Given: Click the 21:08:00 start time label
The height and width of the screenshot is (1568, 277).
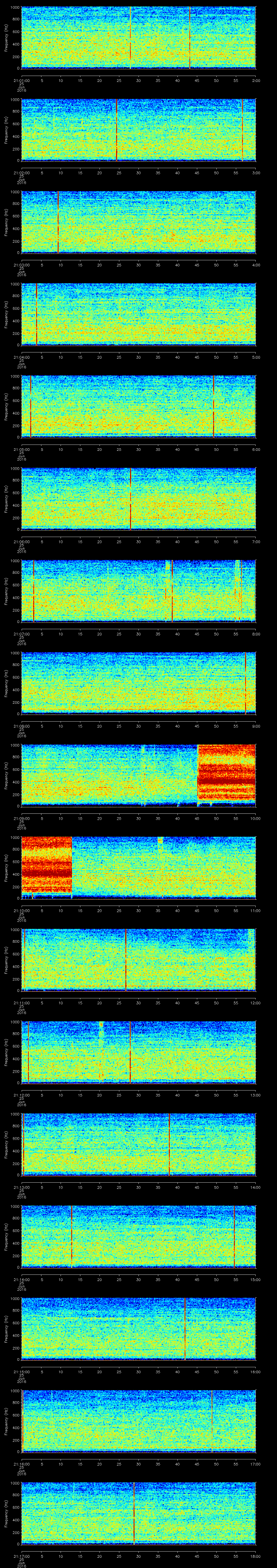Looking at the screenshot, I should pyautogui.click(x=21, y=726).
